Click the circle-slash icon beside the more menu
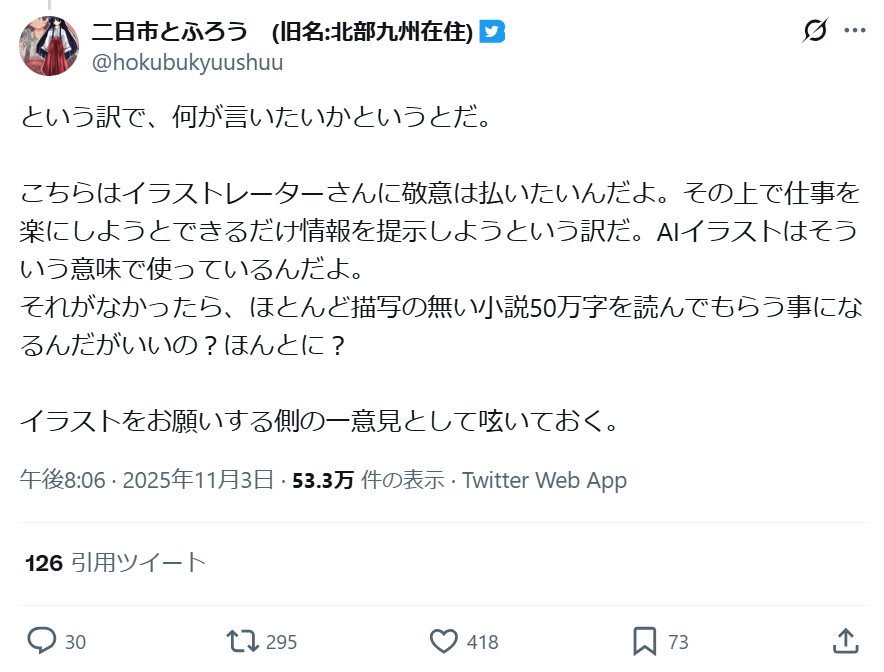Image resolution: width=884 pixels, height=672 pixels. (815, 32)
